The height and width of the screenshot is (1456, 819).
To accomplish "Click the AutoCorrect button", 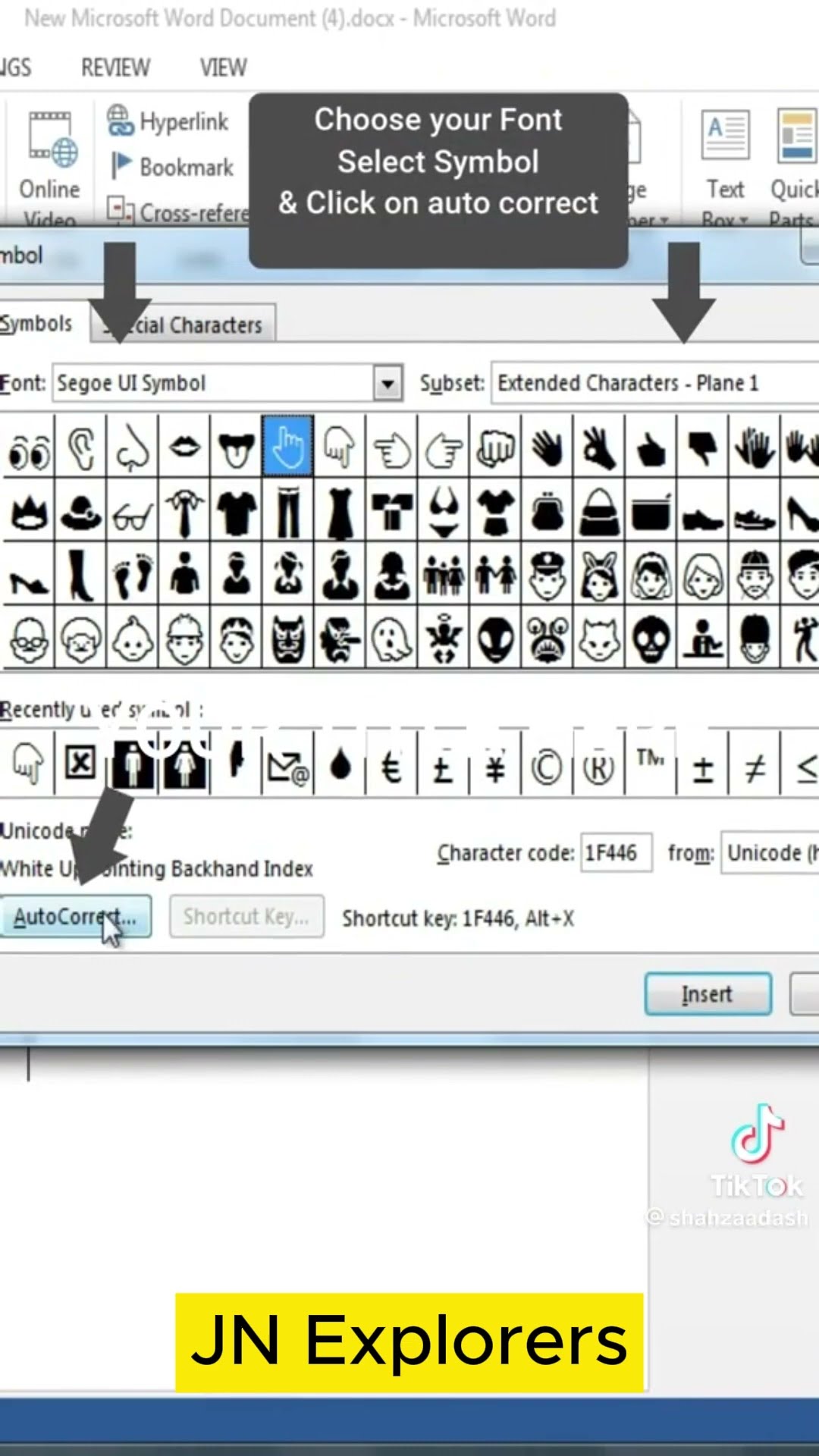I will [x=75, y=917].
